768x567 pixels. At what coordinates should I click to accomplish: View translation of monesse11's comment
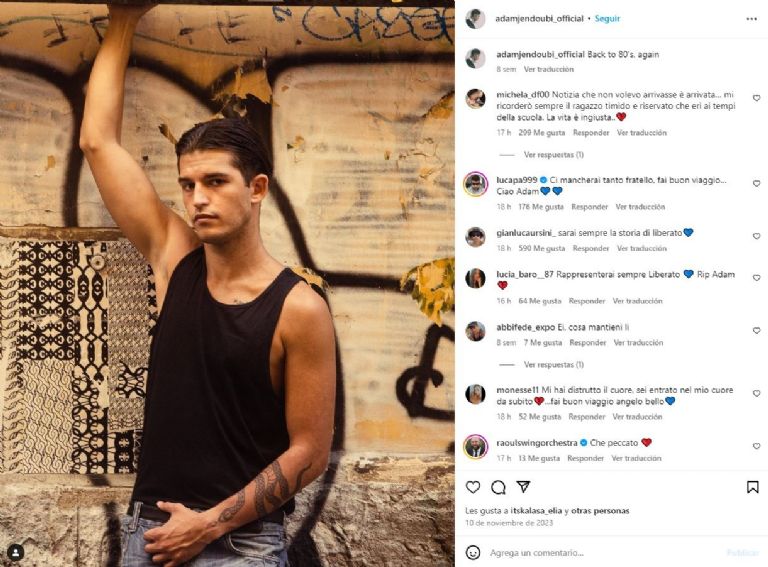click(x=637, y=417)
